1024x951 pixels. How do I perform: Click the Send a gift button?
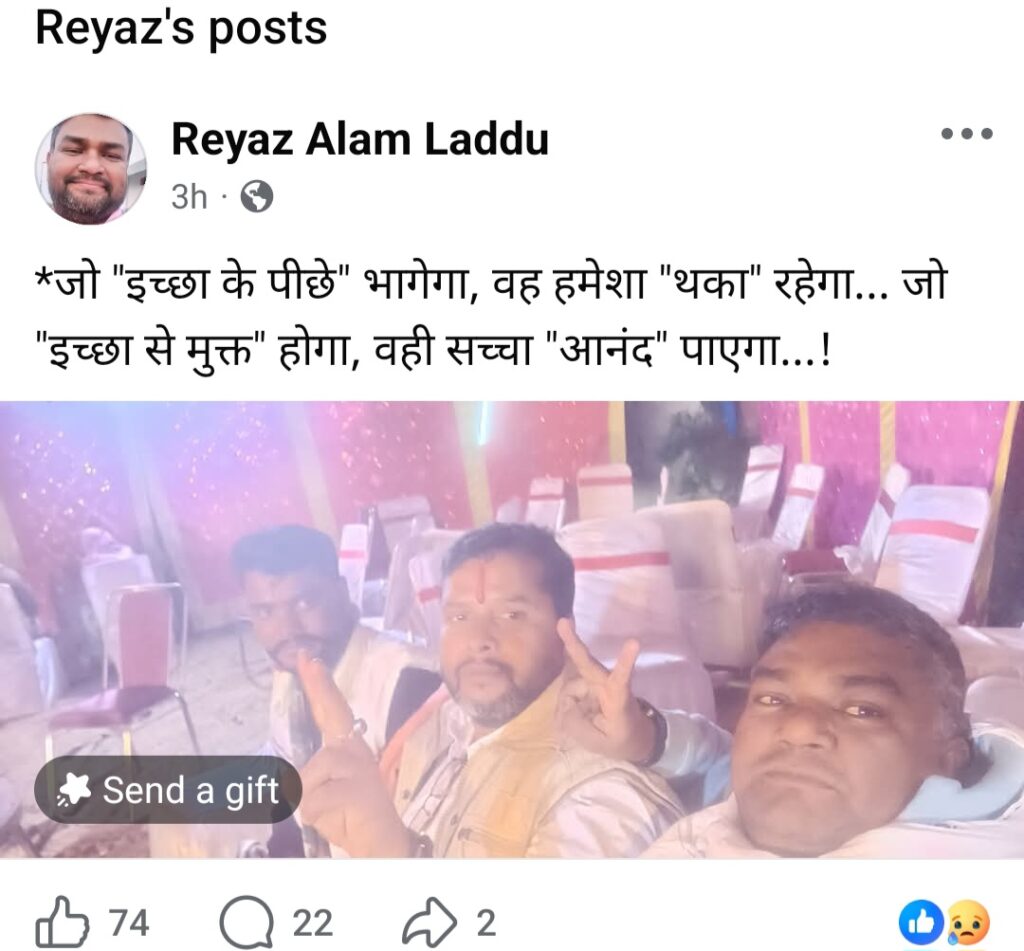[168, 790]
